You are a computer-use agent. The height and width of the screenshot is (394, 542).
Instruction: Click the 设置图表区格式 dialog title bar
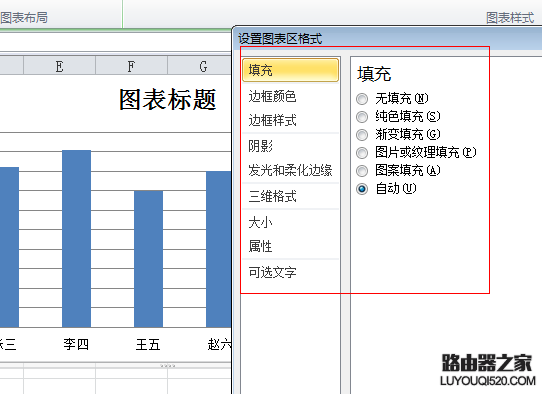coord(387,38)
